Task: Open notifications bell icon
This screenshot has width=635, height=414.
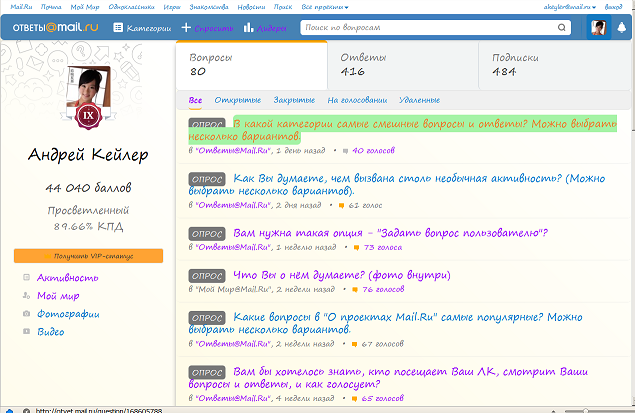Action: [x=621, y=28]
